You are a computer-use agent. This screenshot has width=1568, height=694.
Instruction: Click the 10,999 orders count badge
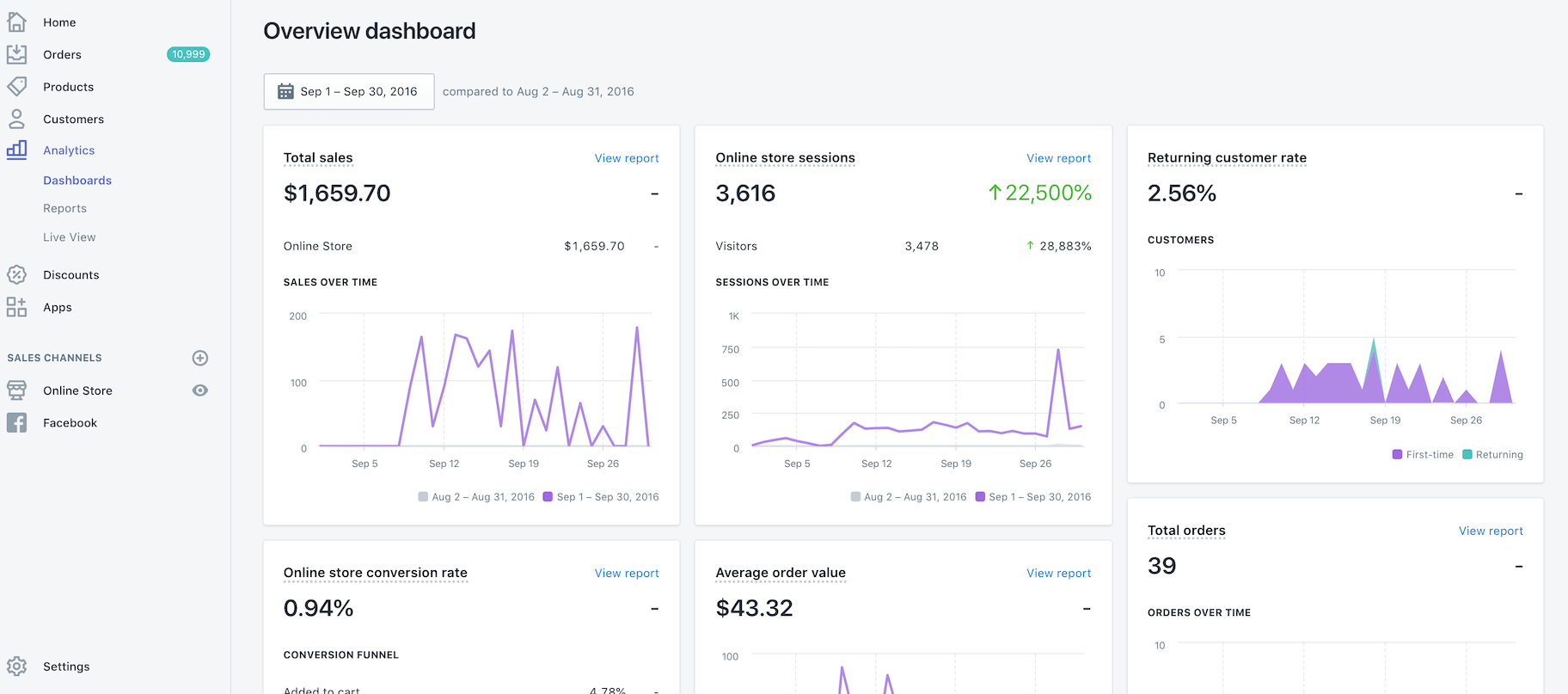[188, 54]
